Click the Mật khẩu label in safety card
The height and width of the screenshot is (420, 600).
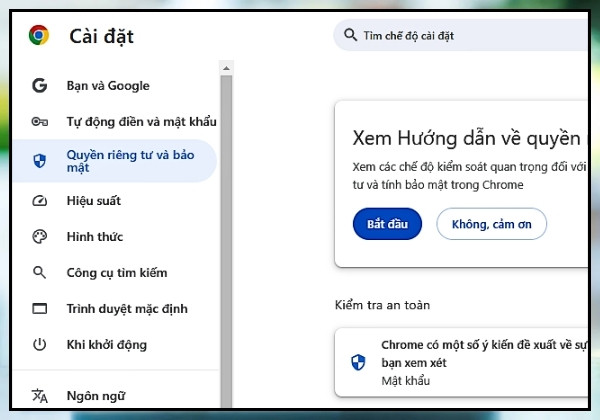pos(406,381)
